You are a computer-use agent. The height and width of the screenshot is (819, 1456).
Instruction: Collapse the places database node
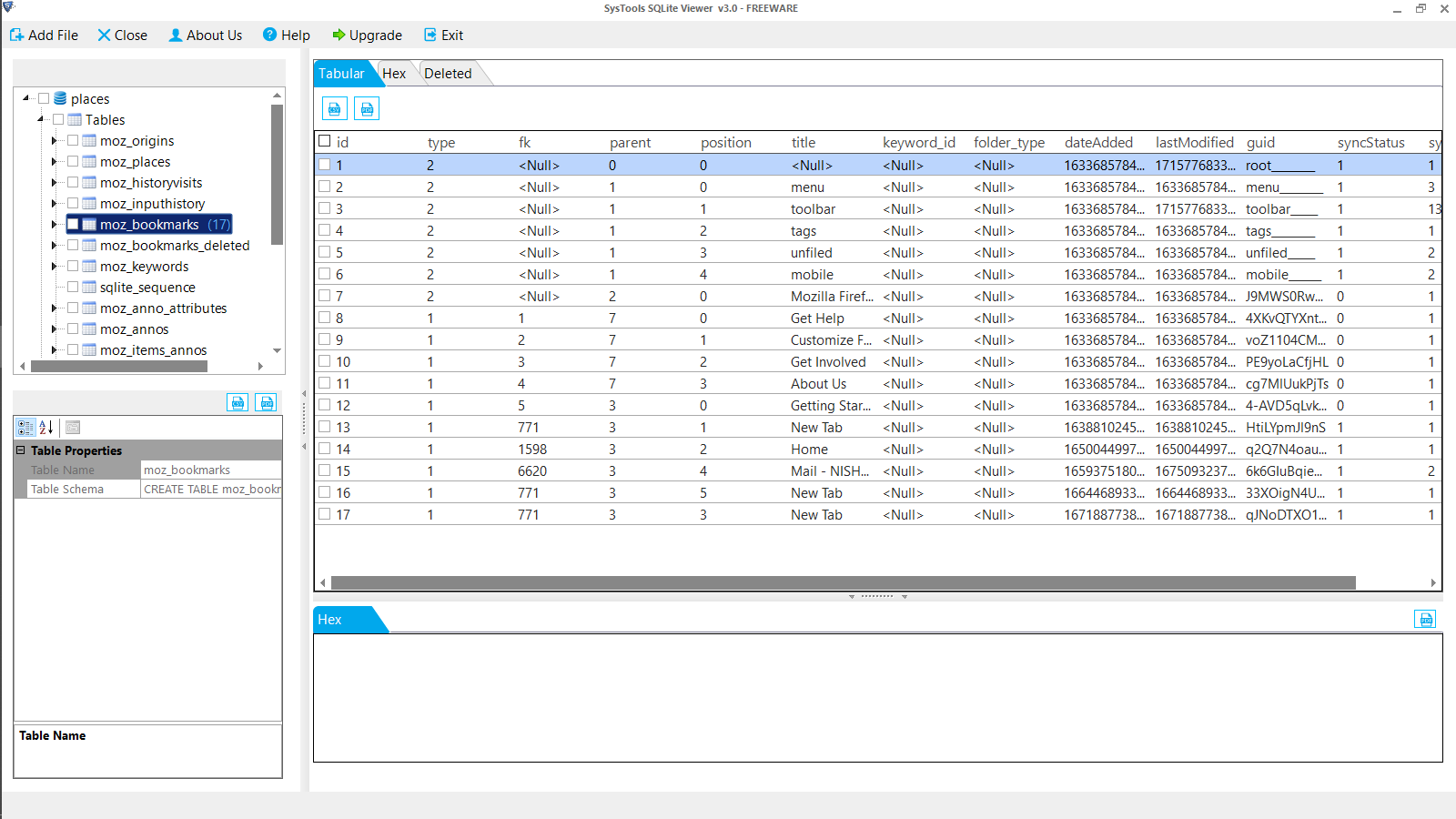pos(26,98)
